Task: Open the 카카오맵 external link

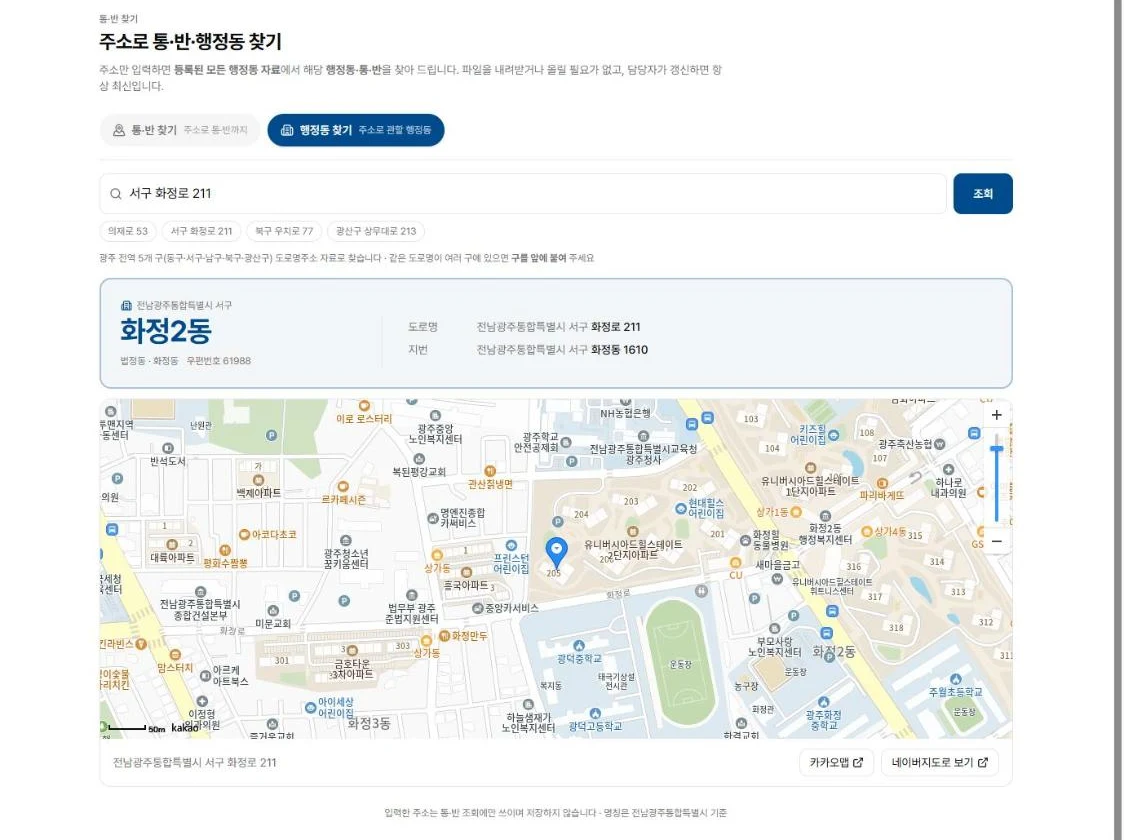Action: (x=836, y=763)
